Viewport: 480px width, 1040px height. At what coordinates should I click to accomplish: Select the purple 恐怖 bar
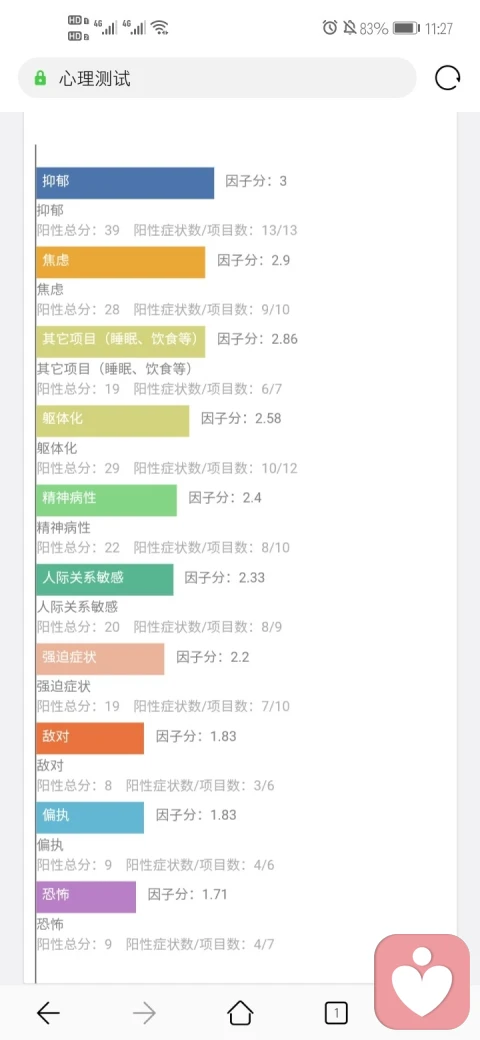tap(86, 897)
